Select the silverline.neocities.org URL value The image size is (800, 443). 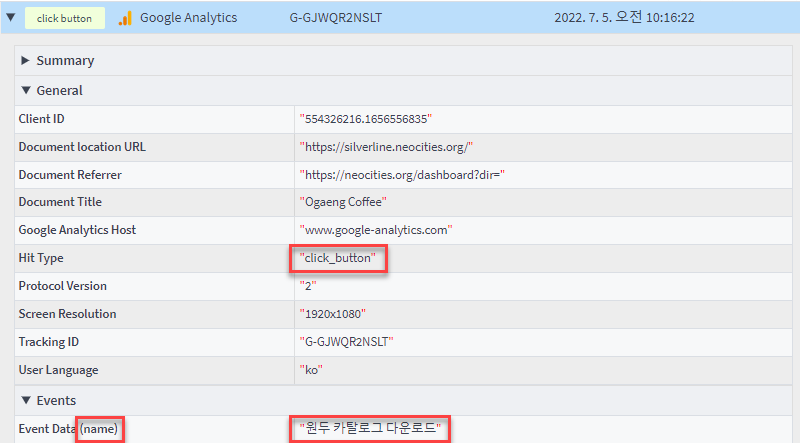pyautogui.click(x=386, y=147)
